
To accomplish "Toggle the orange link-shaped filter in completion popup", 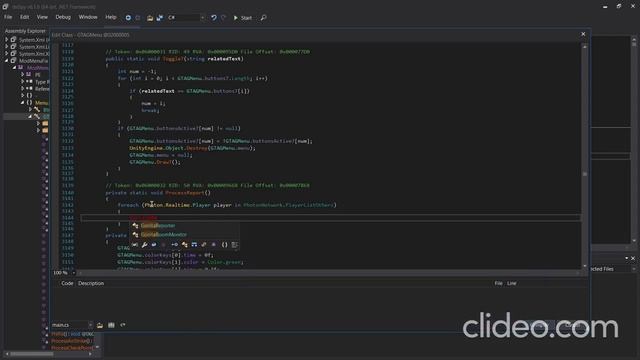I will (204, 244).
